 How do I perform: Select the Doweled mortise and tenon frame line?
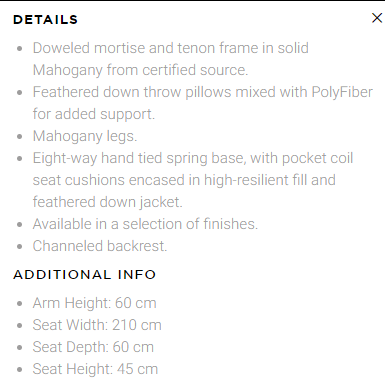pos(171,48)
